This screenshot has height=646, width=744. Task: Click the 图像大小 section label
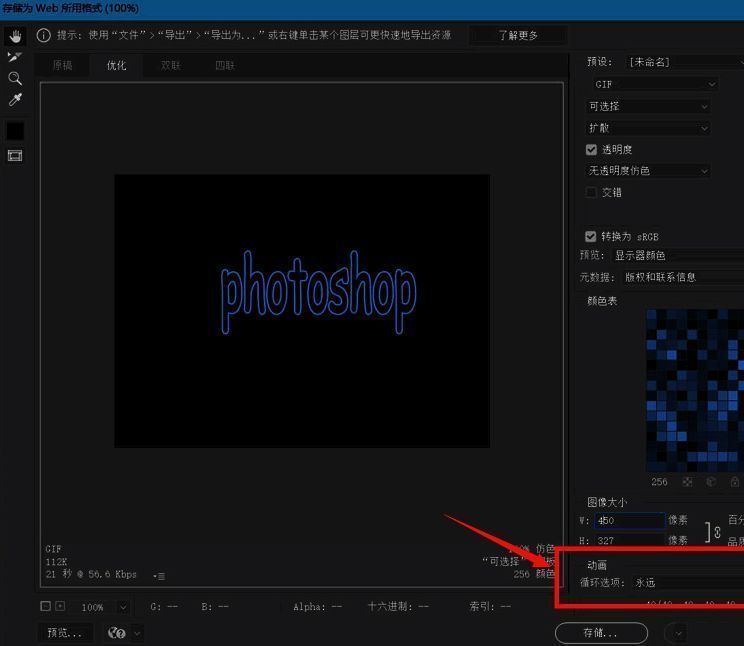[x=607, y=502]
